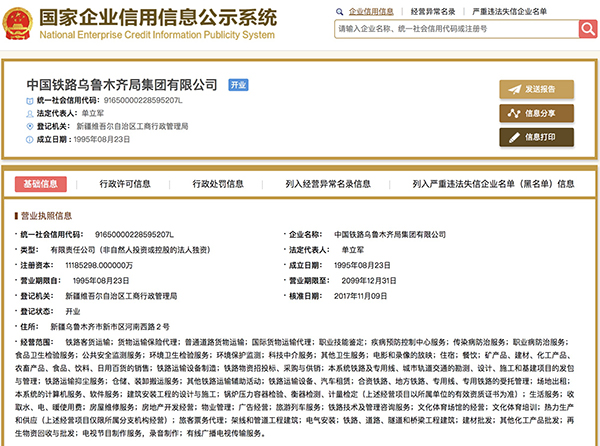
Task: Click the pencil icon on 信息打印
Action: (x=514, y=137)
